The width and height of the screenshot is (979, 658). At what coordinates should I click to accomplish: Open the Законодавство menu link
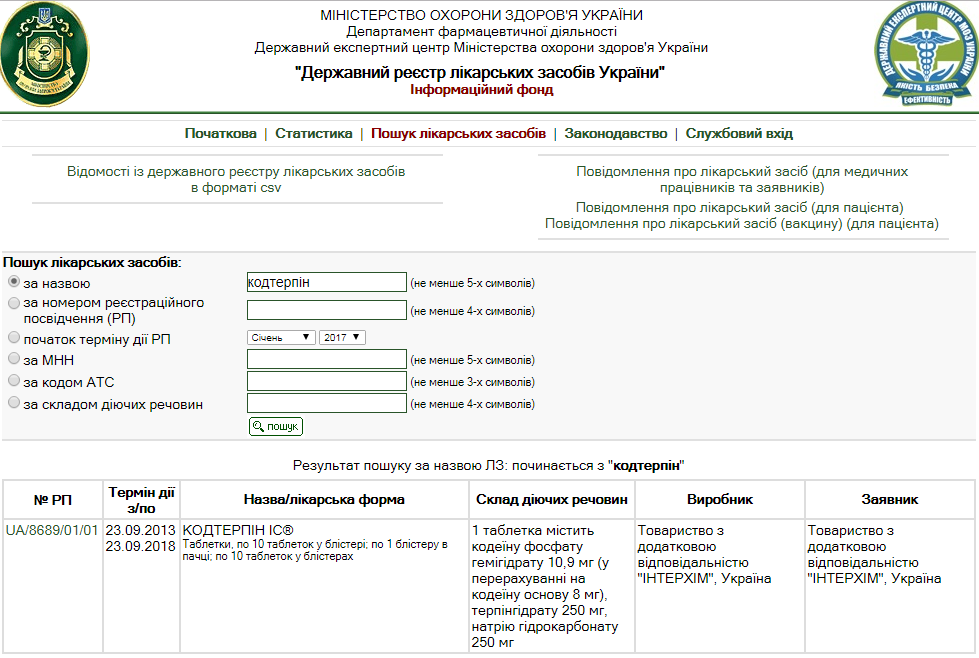click(x=615, y=133)
